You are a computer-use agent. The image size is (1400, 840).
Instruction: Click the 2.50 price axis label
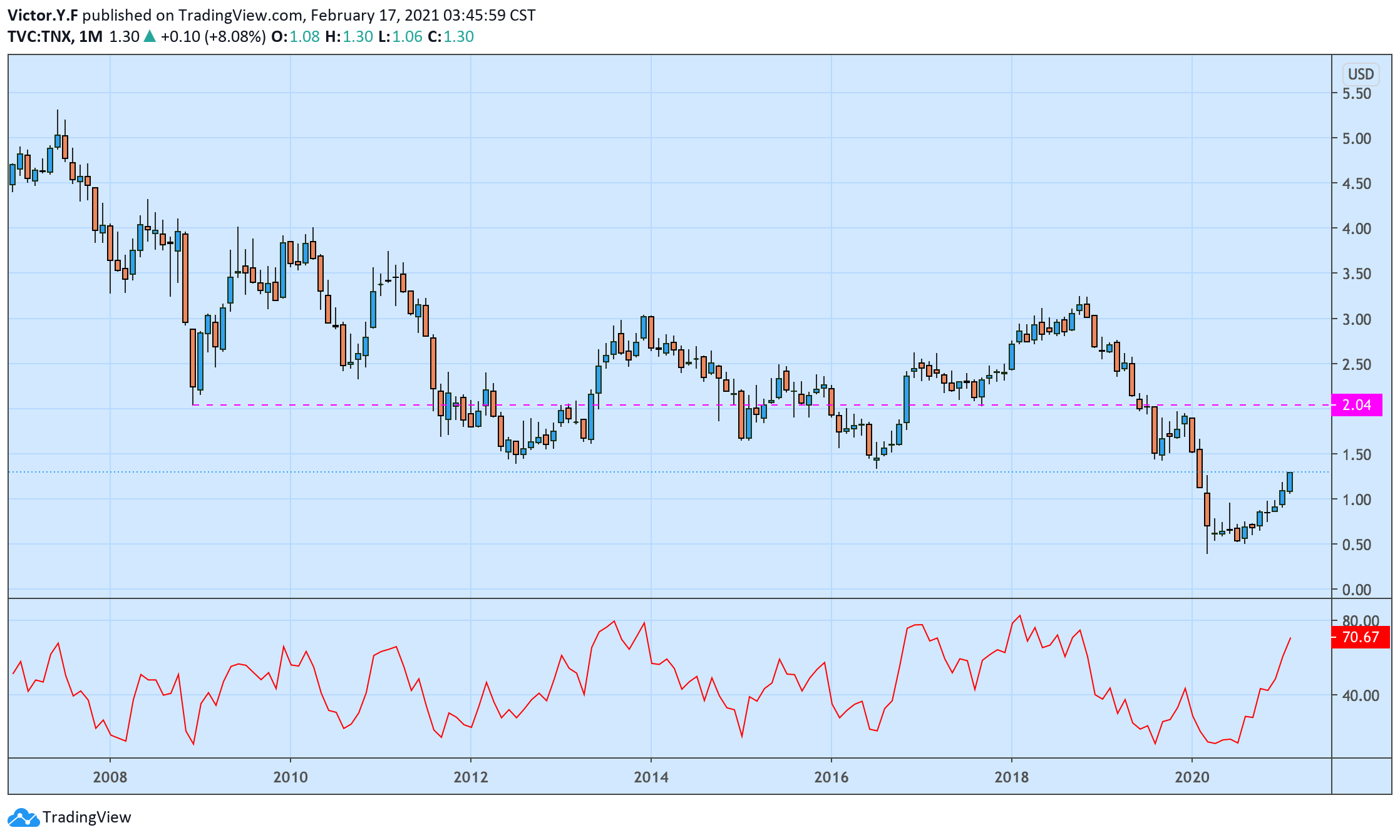[1356, 364]
